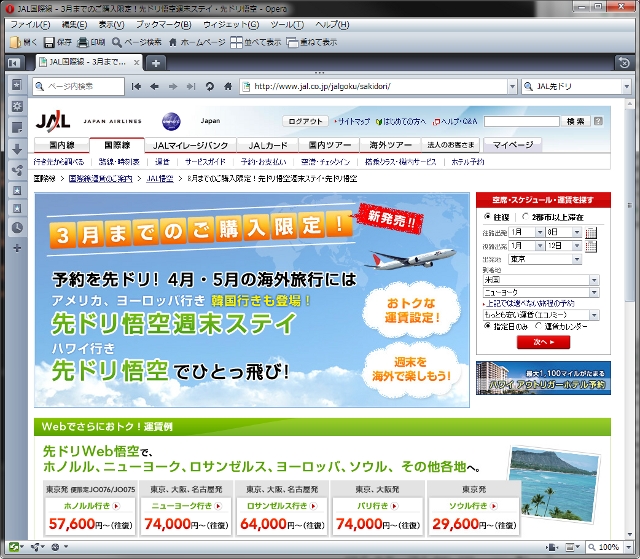This screenshot has width=640, height=559.
Task: Cascade windows with the cascade icon
Action: (292, 42)
